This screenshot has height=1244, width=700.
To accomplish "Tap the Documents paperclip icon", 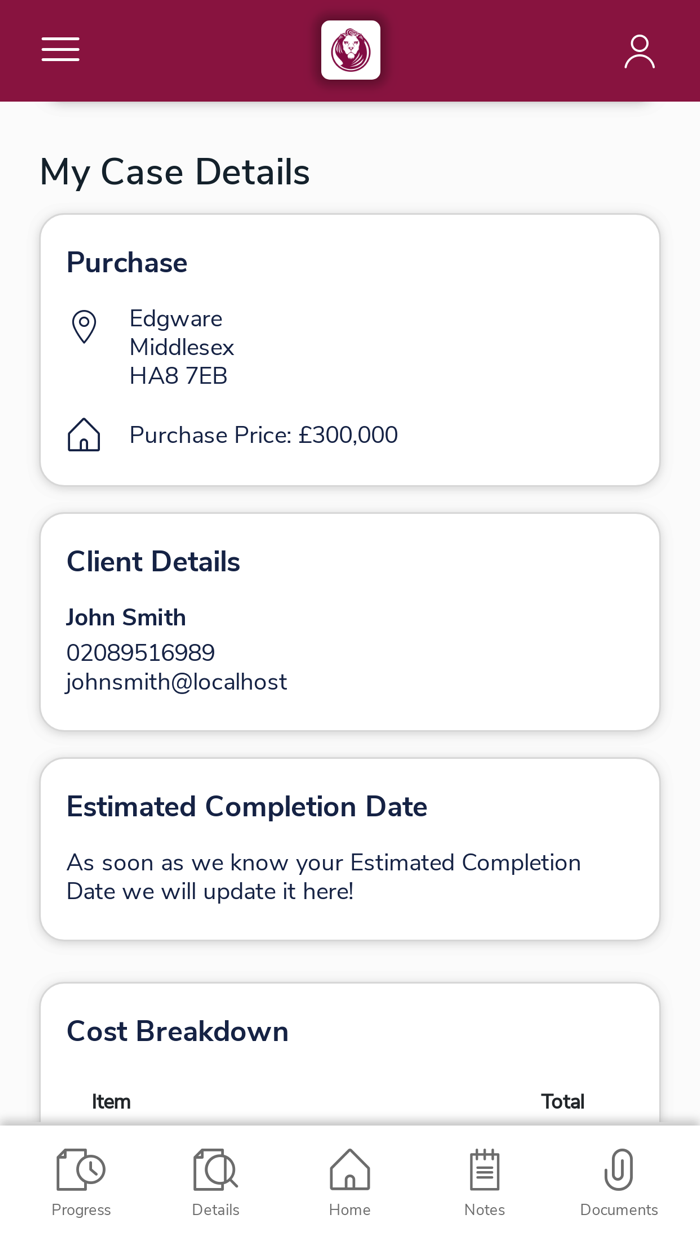I will click(x=619, y=1169).
